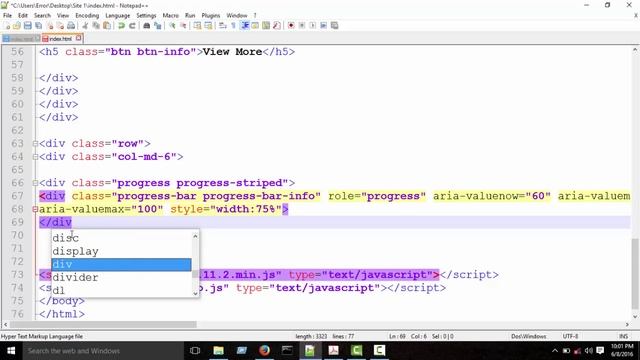The width and height of the screenshot is (640, 360).
Task: Collapse fold at line 64 col-md-6
Action: [x=35, y=157]
